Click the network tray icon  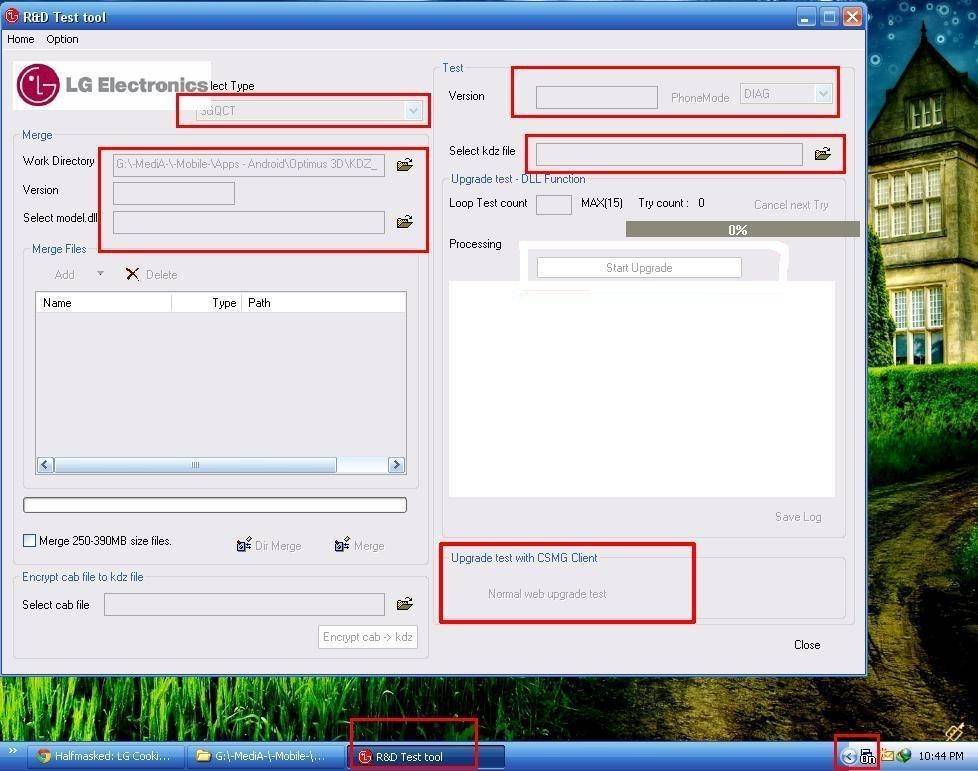coord(867,757)
